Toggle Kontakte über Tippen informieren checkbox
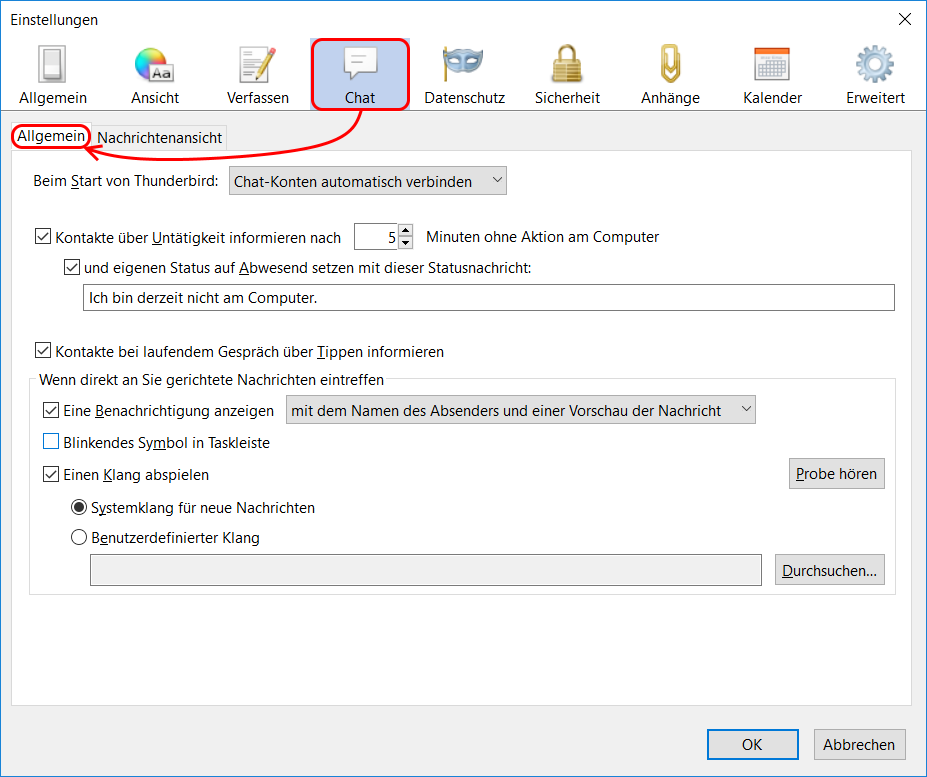Screen dimensions: 927x777 [43, 351]
